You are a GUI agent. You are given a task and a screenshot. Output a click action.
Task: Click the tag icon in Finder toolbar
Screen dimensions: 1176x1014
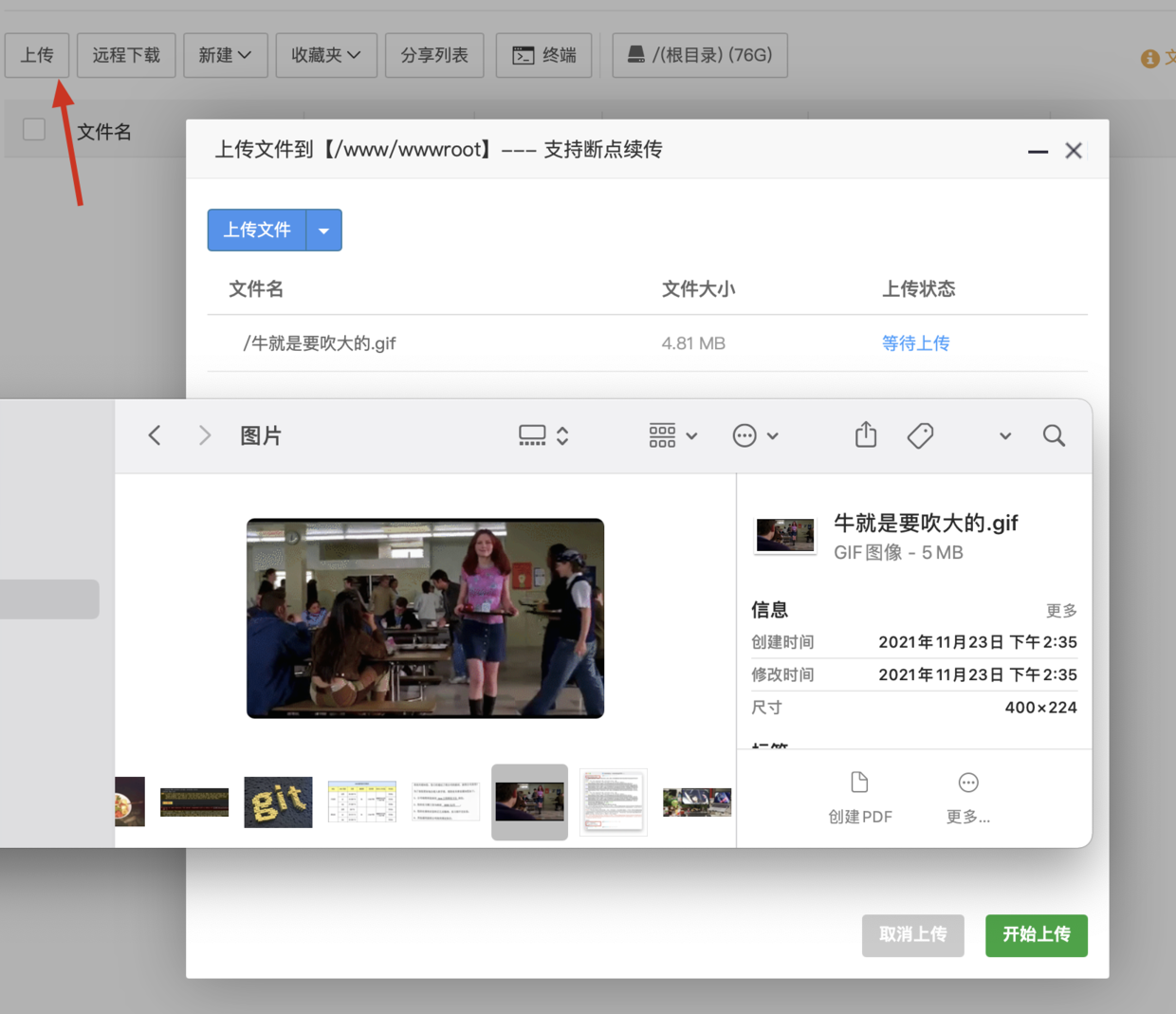[x=920, y=435]
